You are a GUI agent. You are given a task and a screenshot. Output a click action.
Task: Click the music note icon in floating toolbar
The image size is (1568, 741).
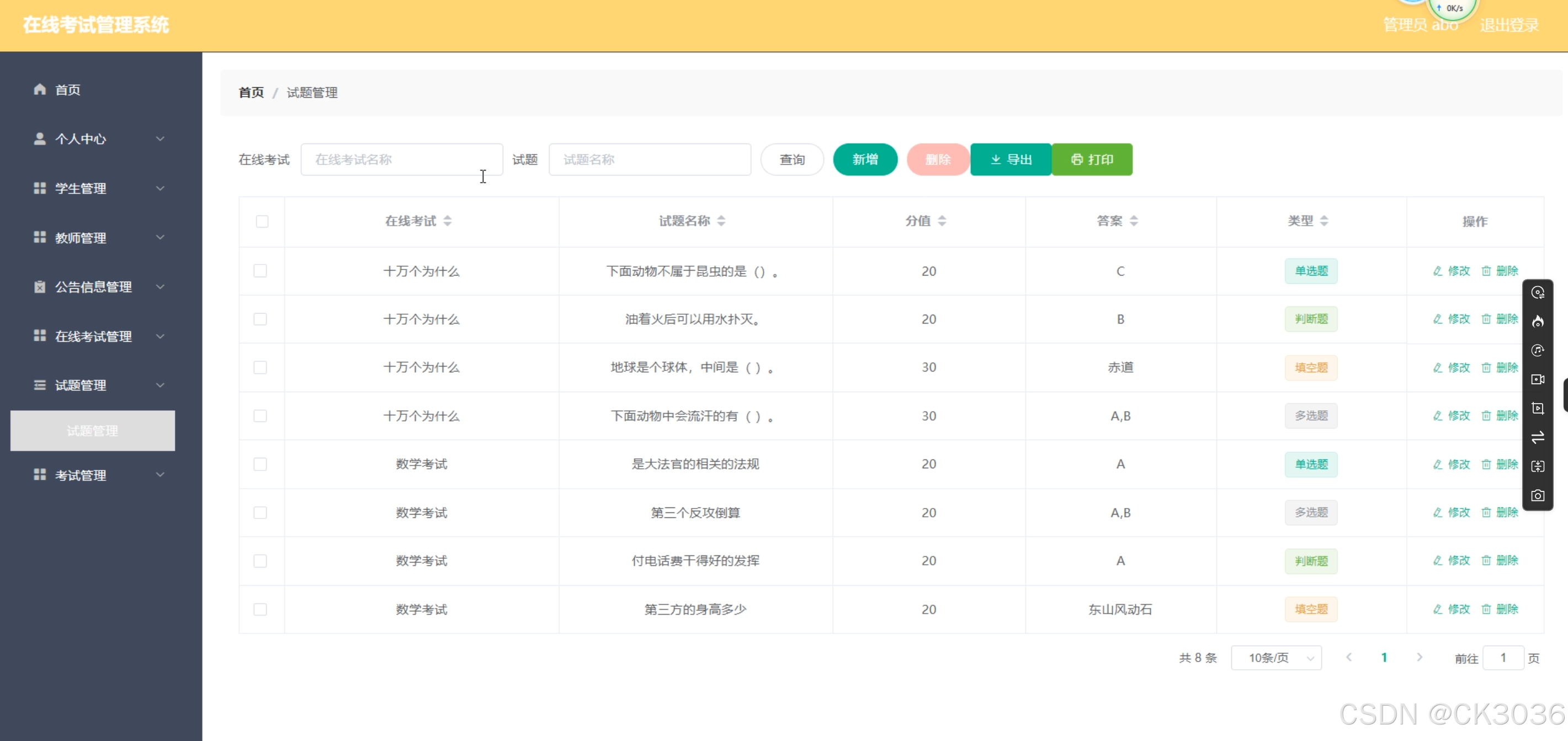coord(1538,351)
